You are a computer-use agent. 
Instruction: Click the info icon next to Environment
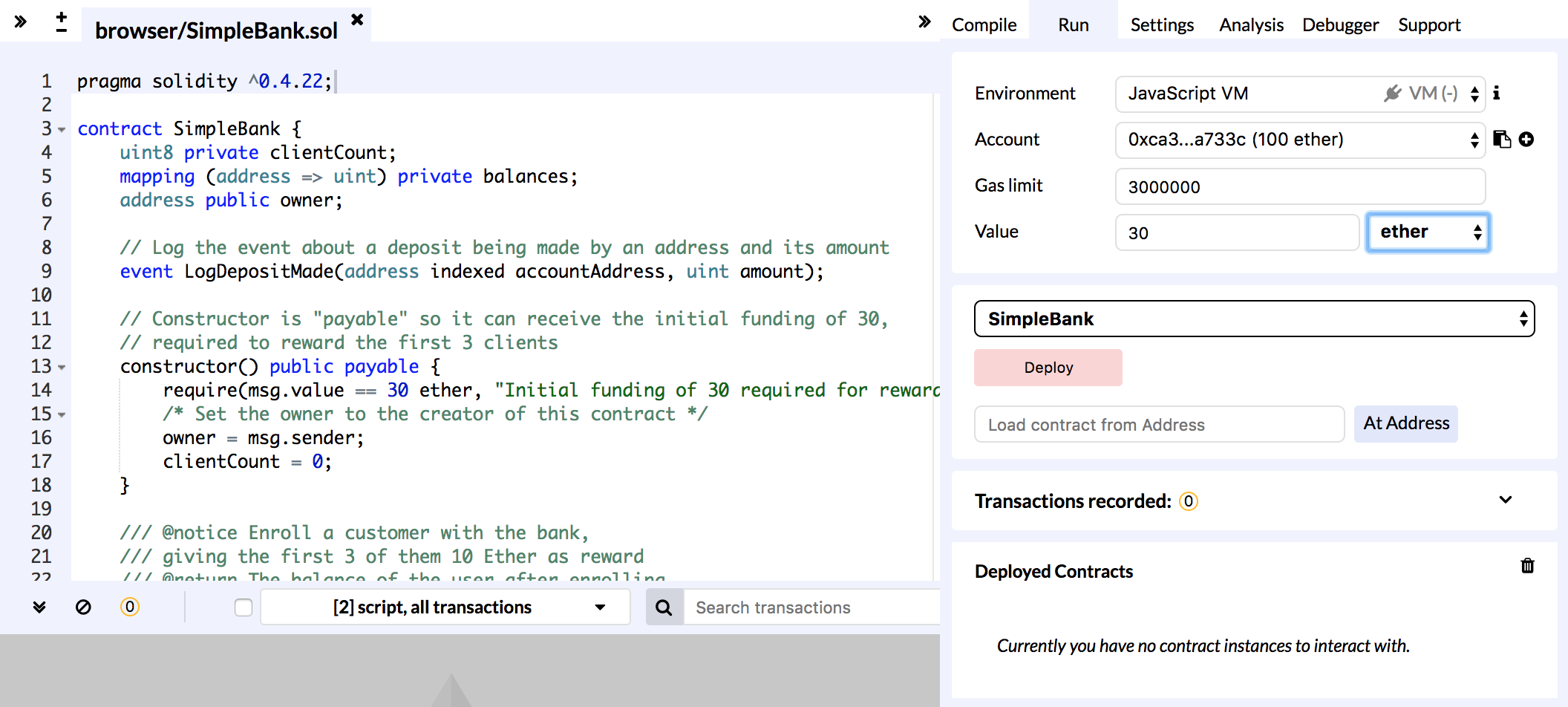tap(1497, 93)
